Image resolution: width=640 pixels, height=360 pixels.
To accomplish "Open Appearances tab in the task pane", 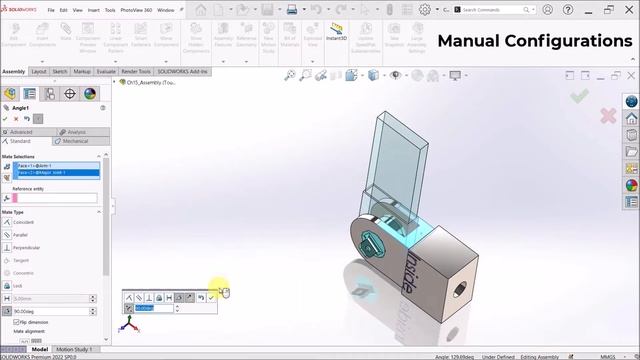I will click(x=631, y=185).
